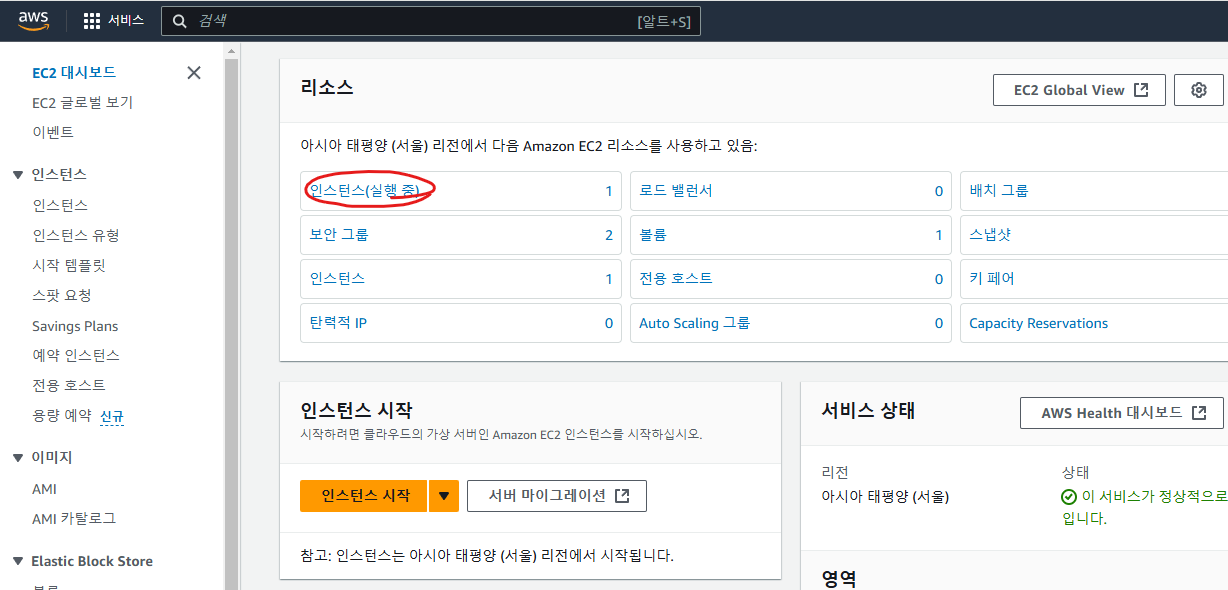Open 스팟 요청 in sidebar
The height and width of the screenshot is (590, 1228).
(62, 295)
